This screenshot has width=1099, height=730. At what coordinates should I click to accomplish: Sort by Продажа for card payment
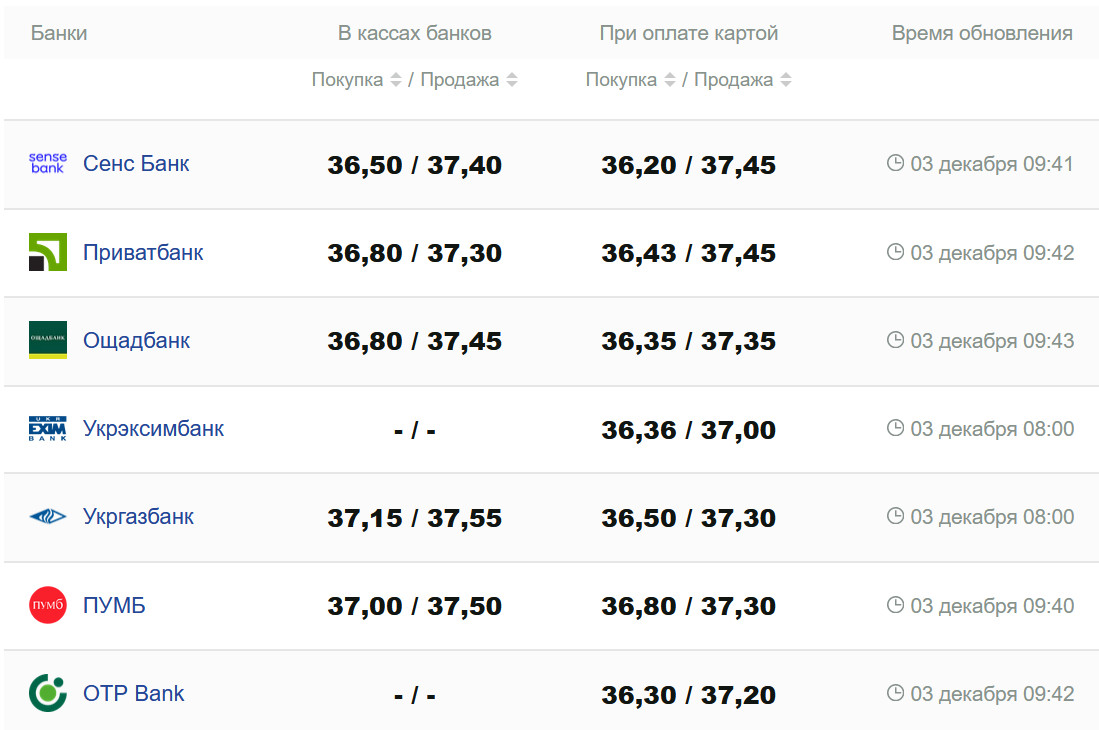[x=786, y=80]
